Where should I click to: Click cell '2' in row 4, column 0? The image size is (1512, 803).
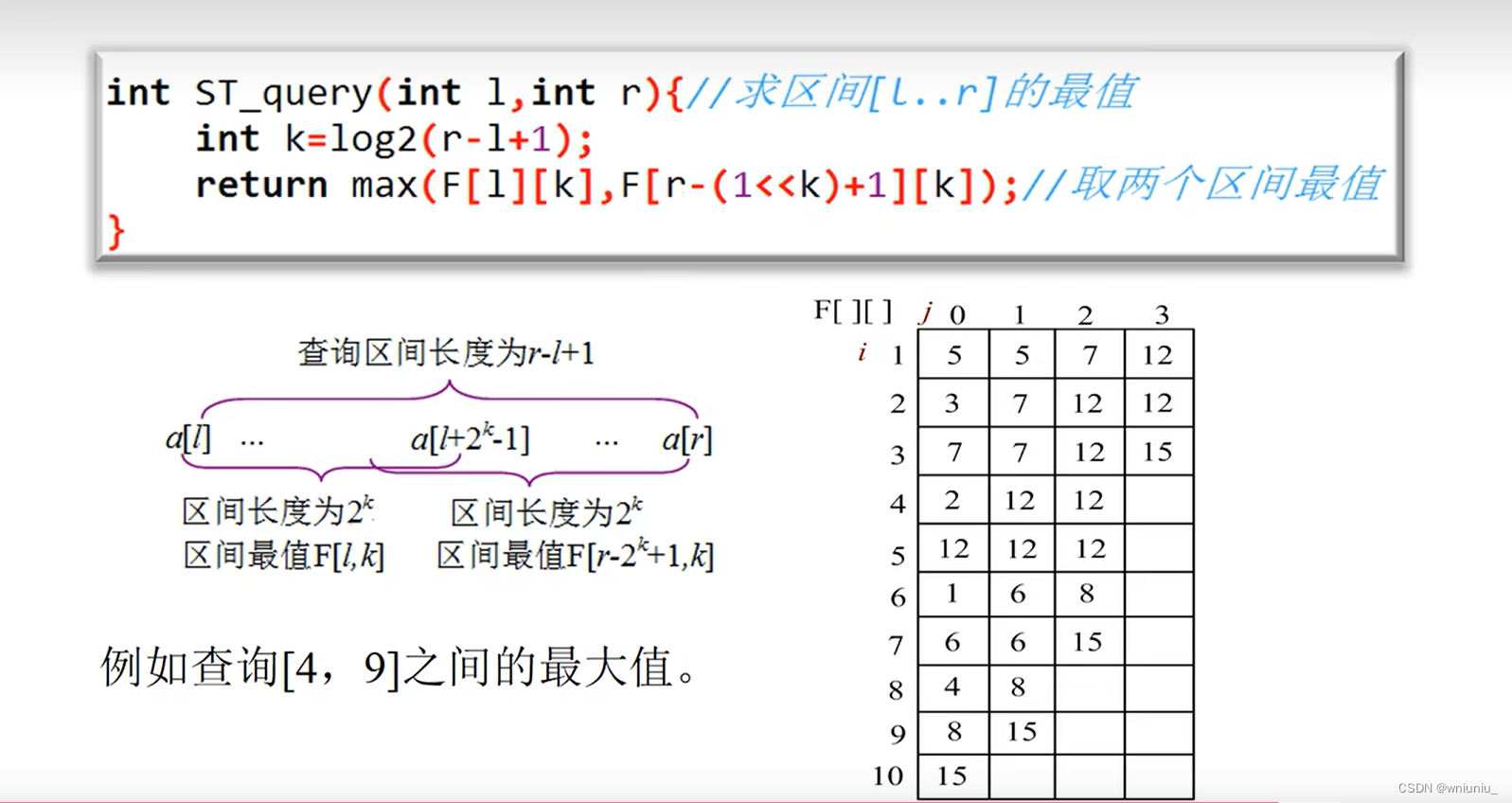[x=953, y=499]
